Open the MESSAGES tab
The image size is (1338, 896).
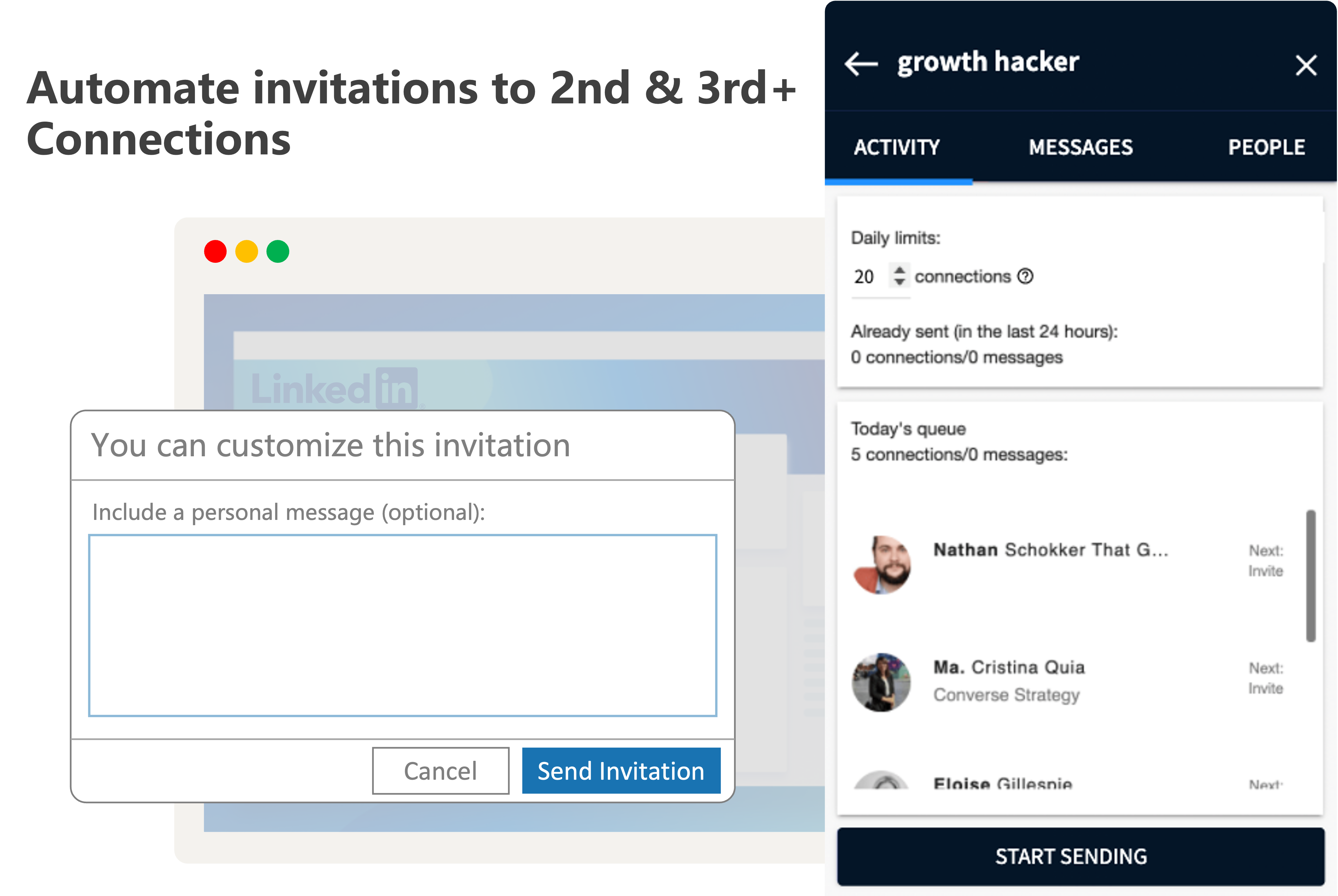point(1080,147)
